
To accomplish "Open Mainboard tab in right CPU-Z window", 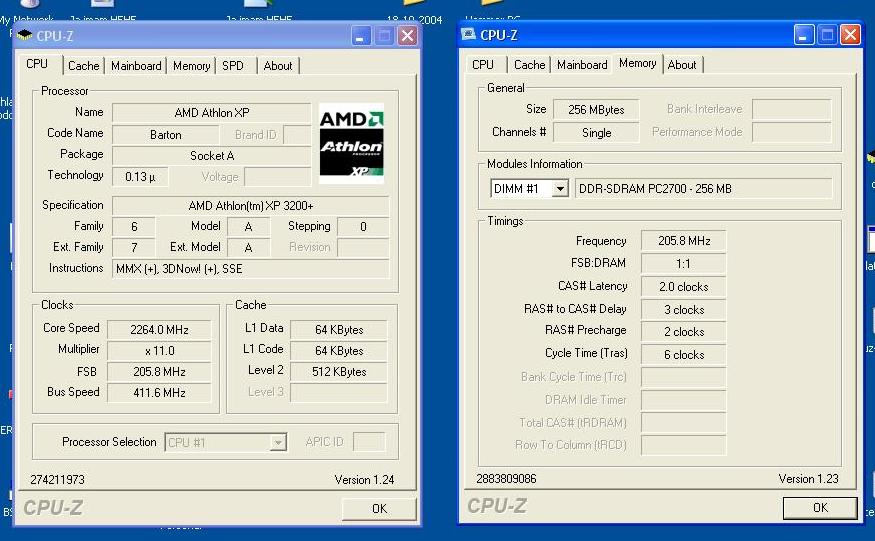I will point(582,65).
